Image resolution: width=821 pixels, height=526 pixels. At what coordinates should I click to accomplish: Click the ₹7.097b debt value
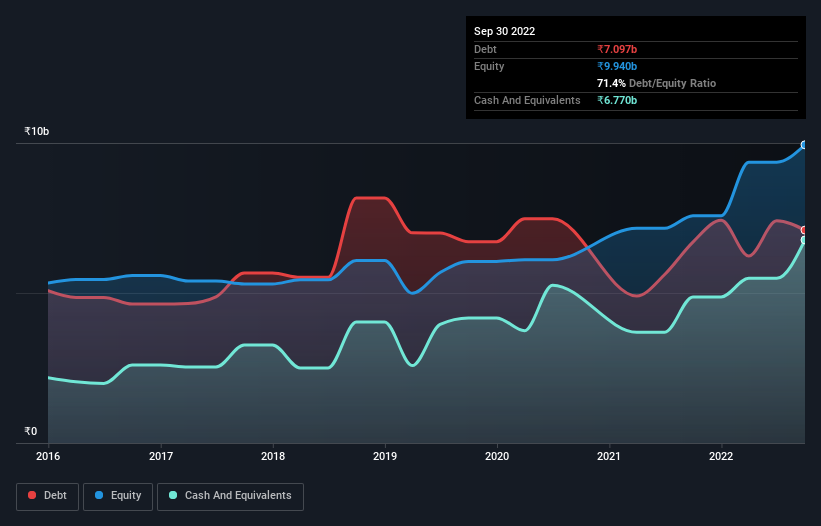(x=617, y=49)
